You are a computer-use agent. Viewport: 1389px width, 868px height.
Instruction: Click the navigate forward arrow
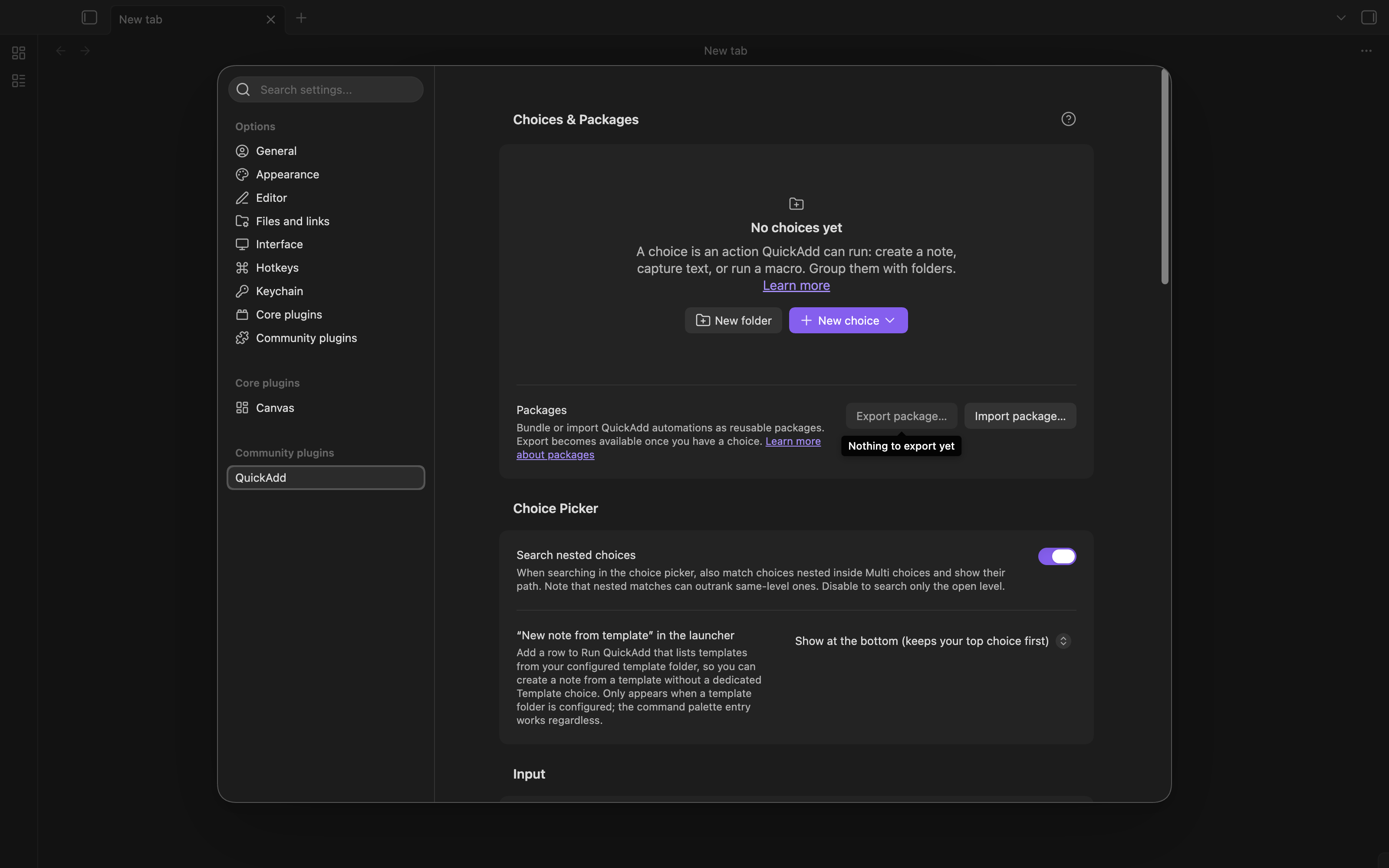(85, 51)
